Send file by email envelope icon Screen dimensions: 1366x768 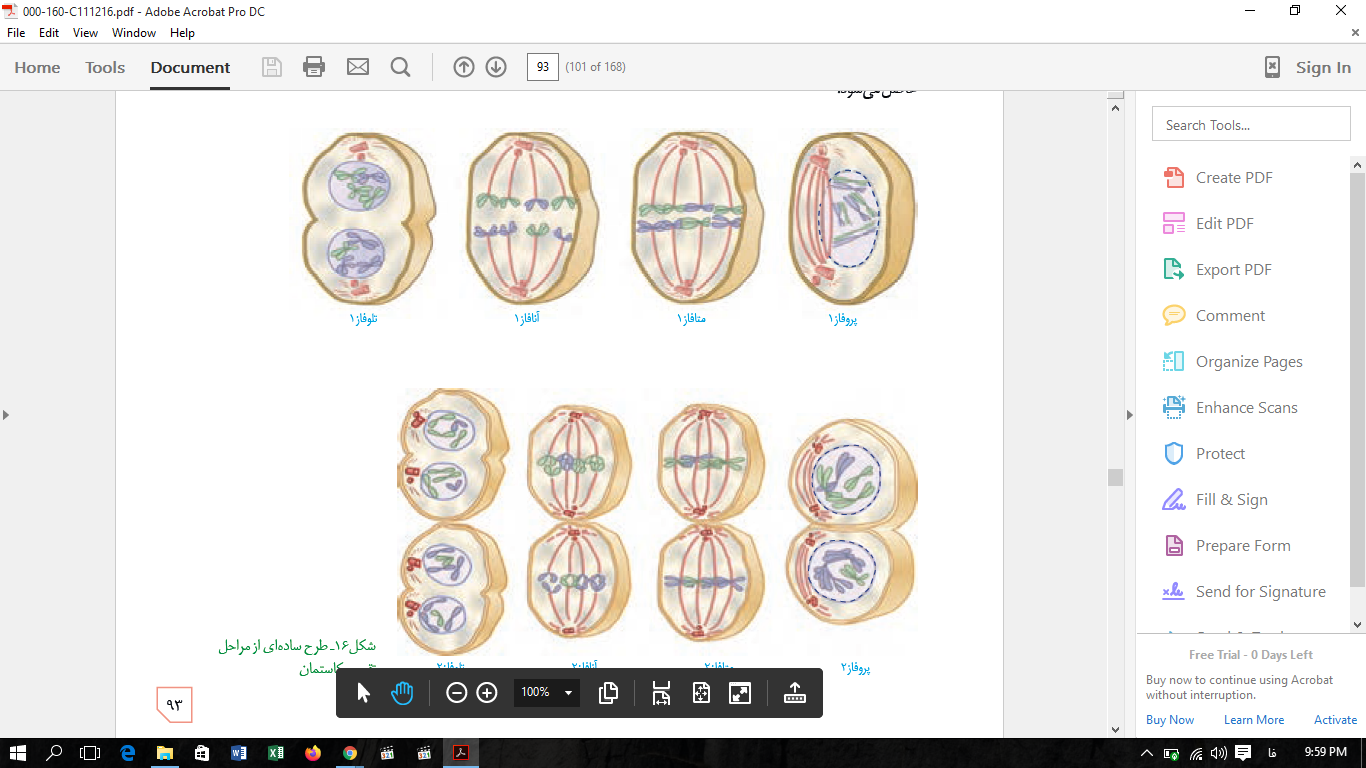358,67
